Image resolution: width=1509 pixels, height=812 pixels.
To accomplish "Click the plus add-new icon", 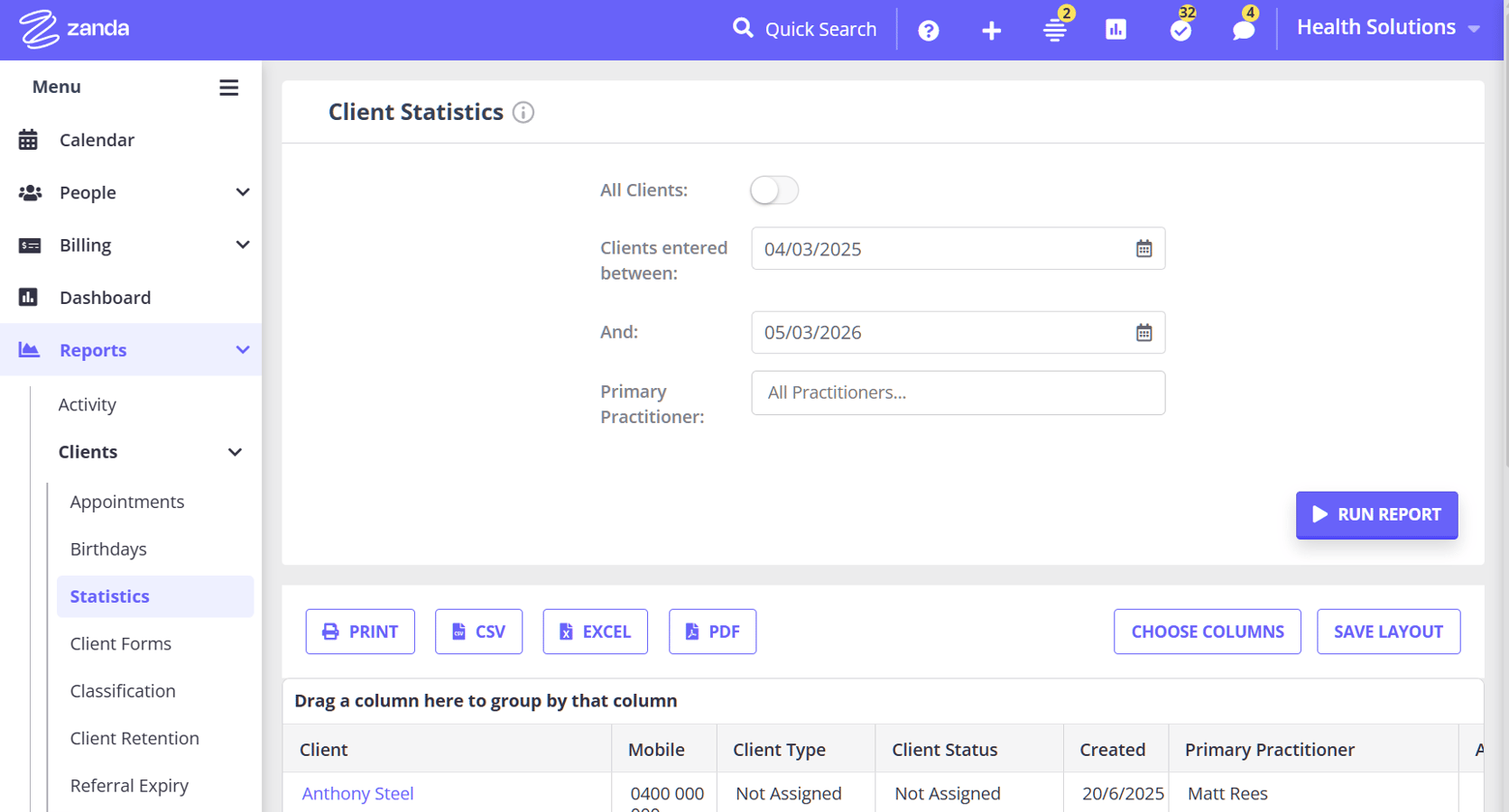I will (x=991, y=31).
